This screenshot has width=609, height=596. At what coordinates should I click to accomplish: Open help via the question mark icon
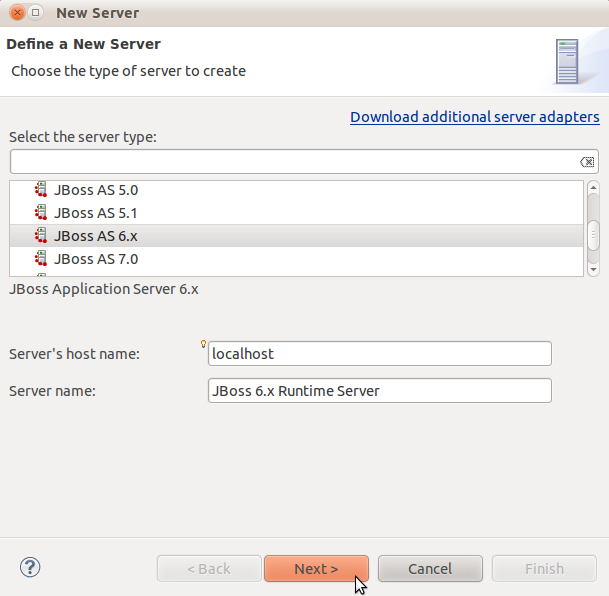pos(30,567)
